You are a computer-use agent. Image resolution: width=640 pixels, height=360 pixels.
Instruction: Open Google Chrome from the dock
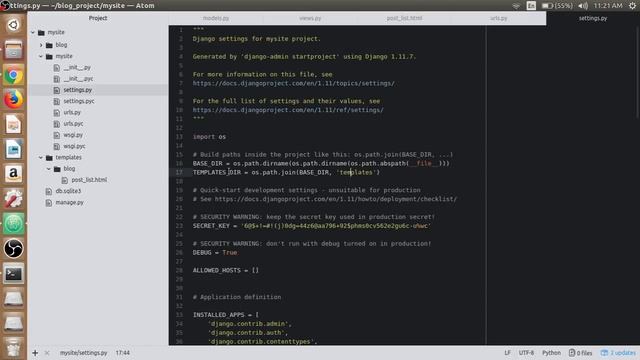[x=13, y=75]
